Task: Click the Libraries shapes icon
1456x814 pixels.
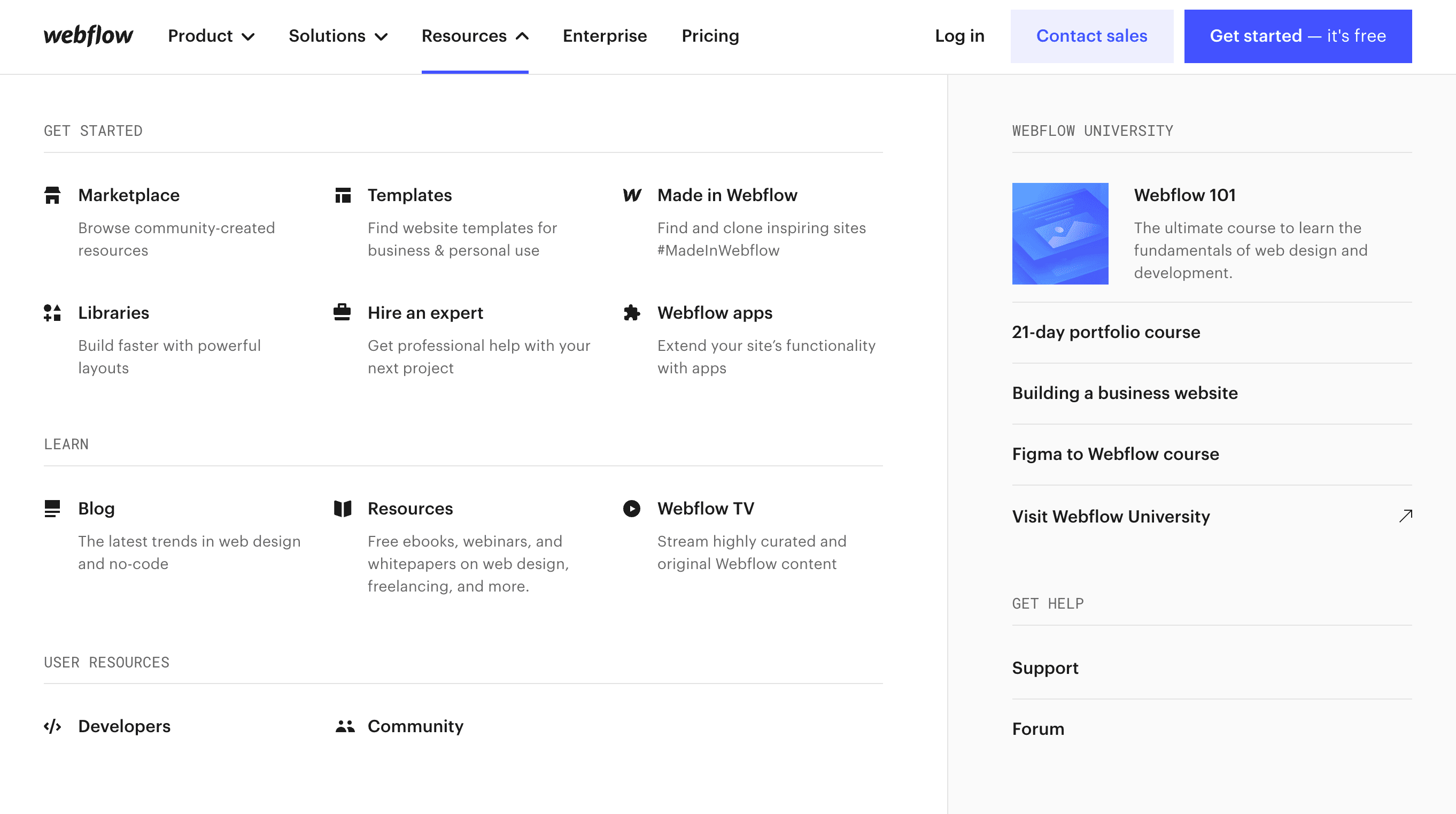Action: point(52,313)
